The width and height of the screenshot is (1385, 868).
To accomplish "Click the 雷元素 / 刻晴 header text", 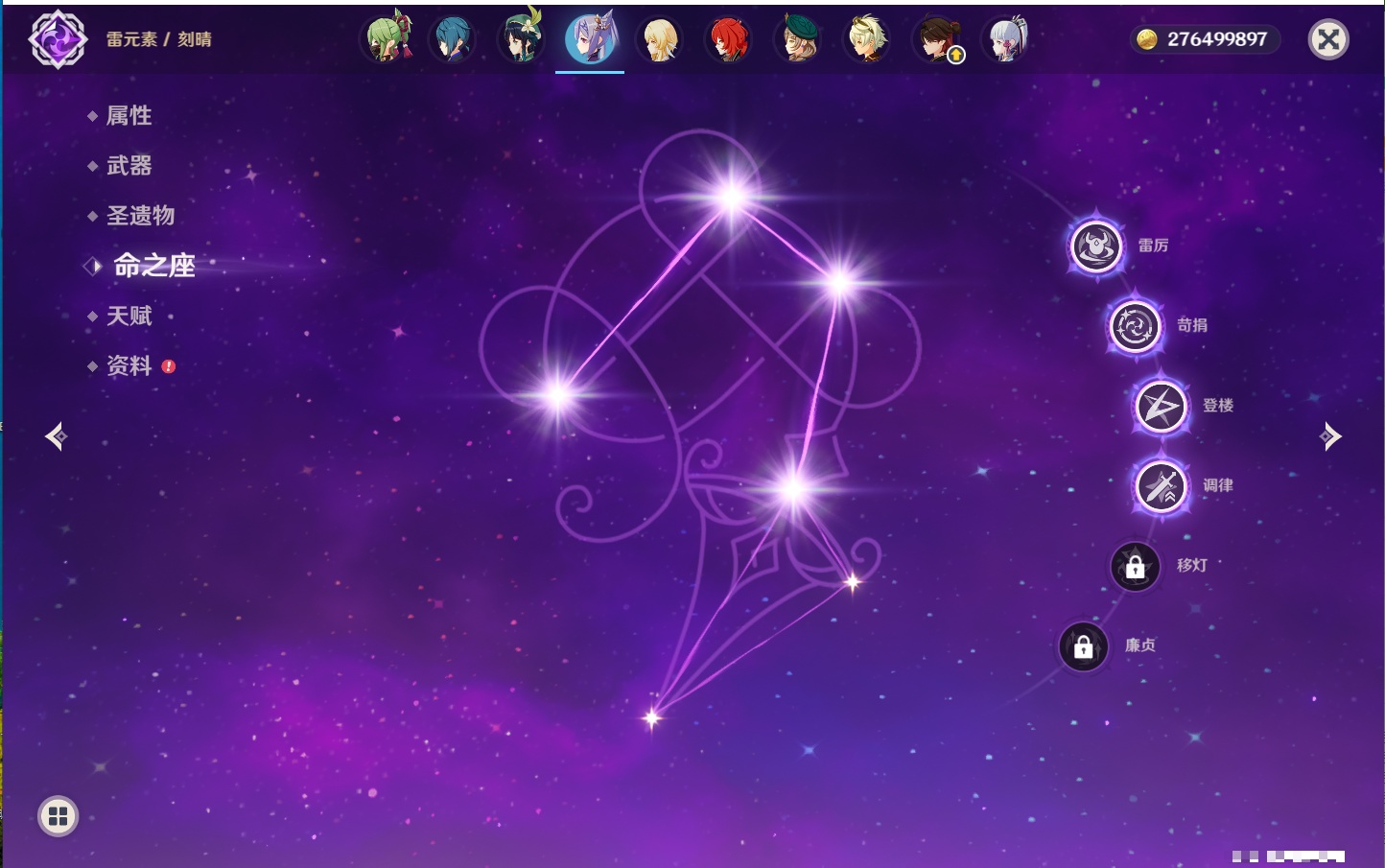I will (159, 39).
